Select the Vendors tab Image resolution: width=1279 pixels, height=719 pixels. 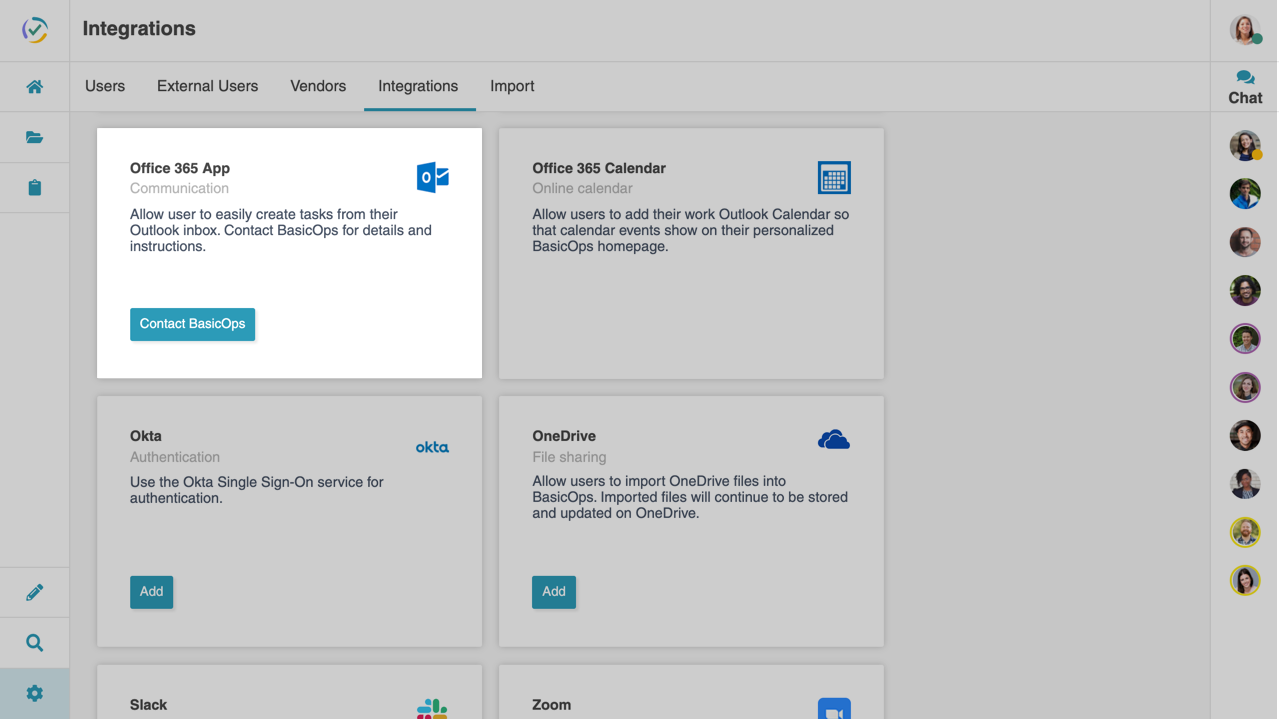point(318,86)
